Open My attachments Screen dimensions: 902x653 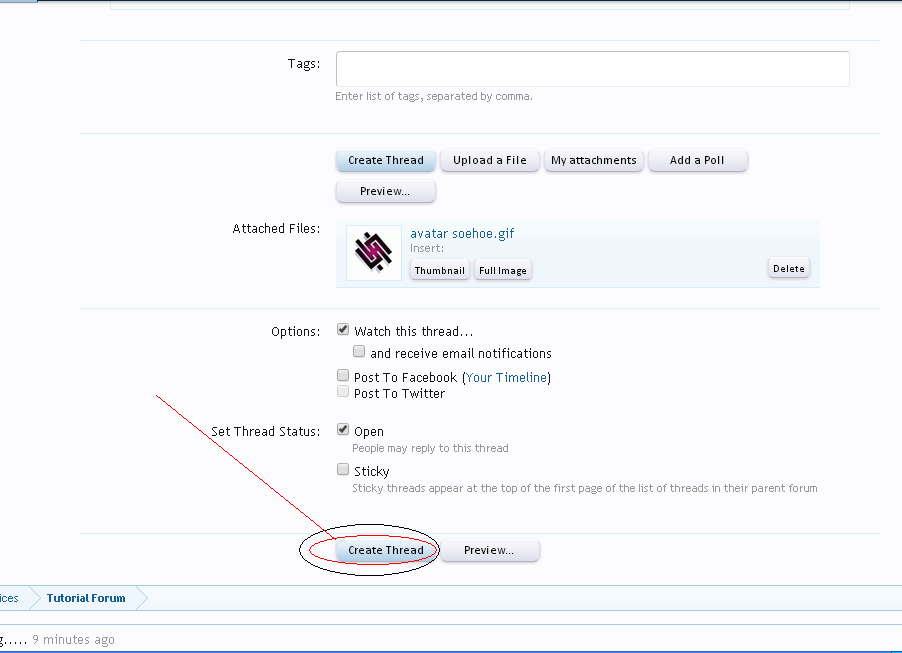click(x=593, y=160)
